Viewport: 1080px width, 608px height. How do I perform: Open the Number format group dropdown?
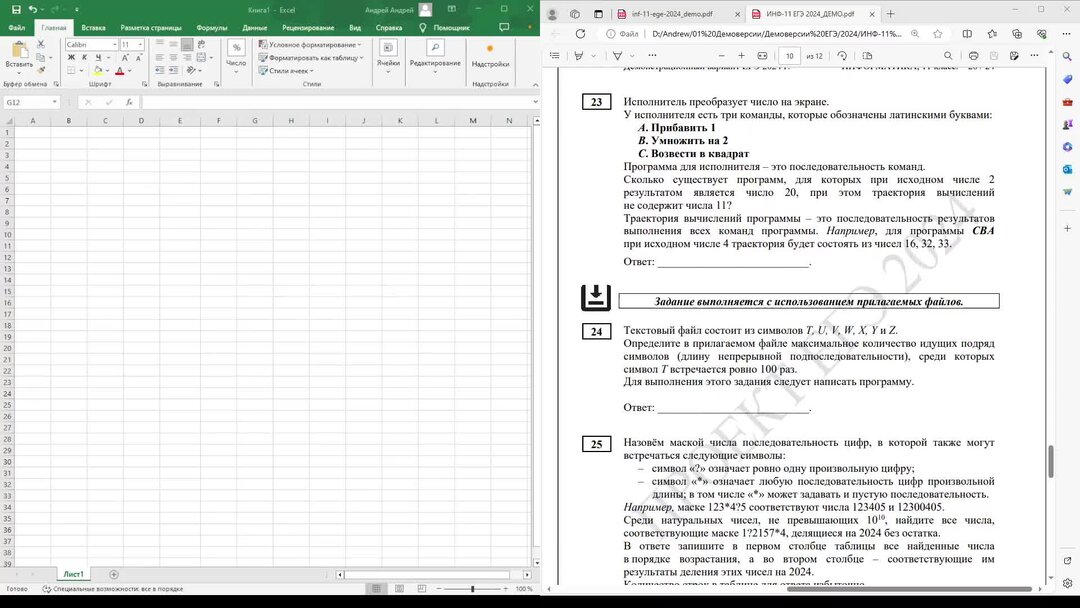click(236, 56)
